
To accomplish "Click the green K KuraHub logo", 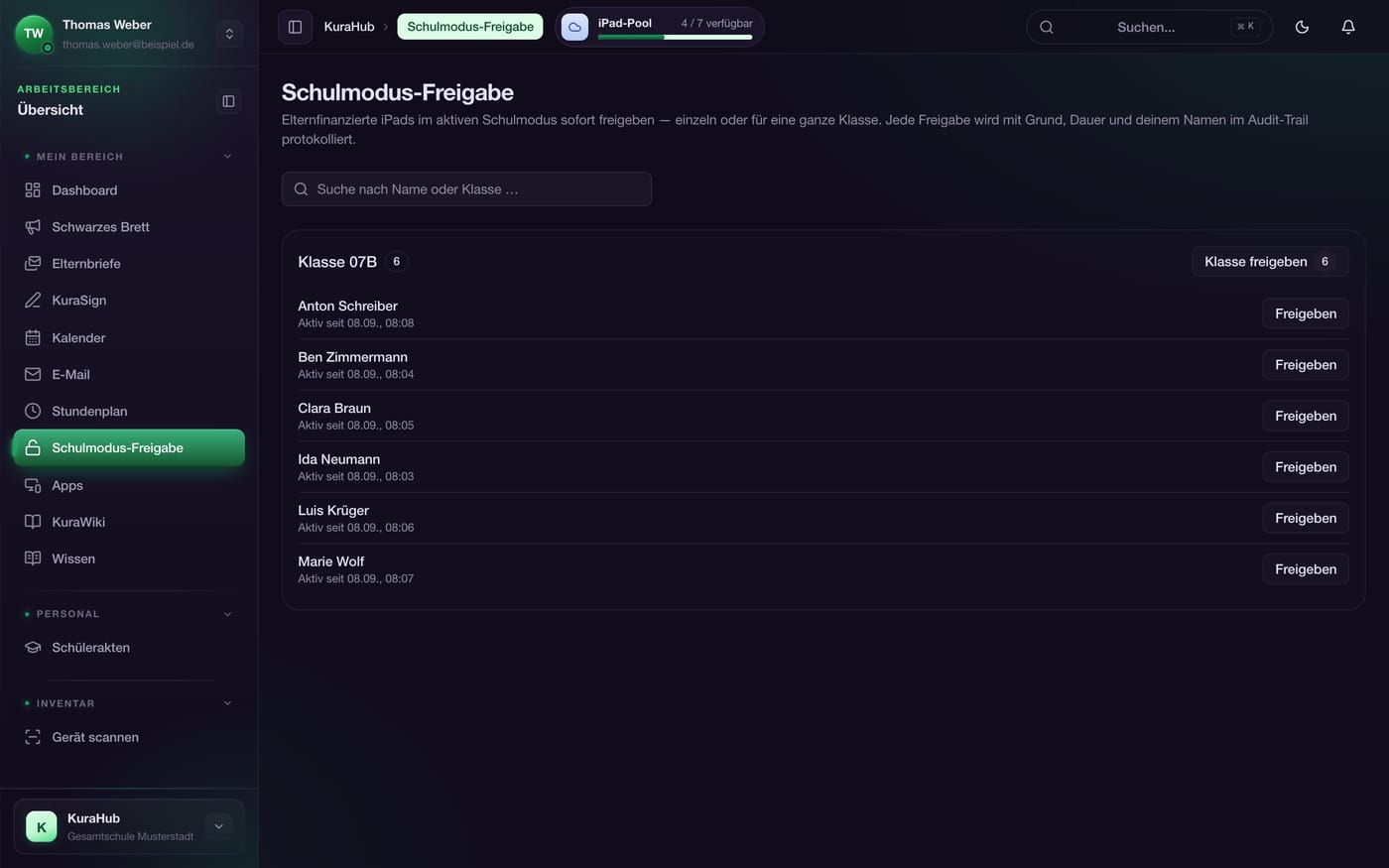I will tap(42, 826).
